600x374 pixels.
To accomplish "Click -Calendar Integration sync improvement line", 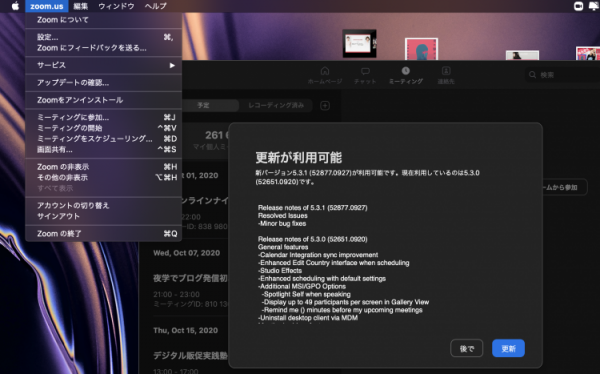I will pos(318,255).
